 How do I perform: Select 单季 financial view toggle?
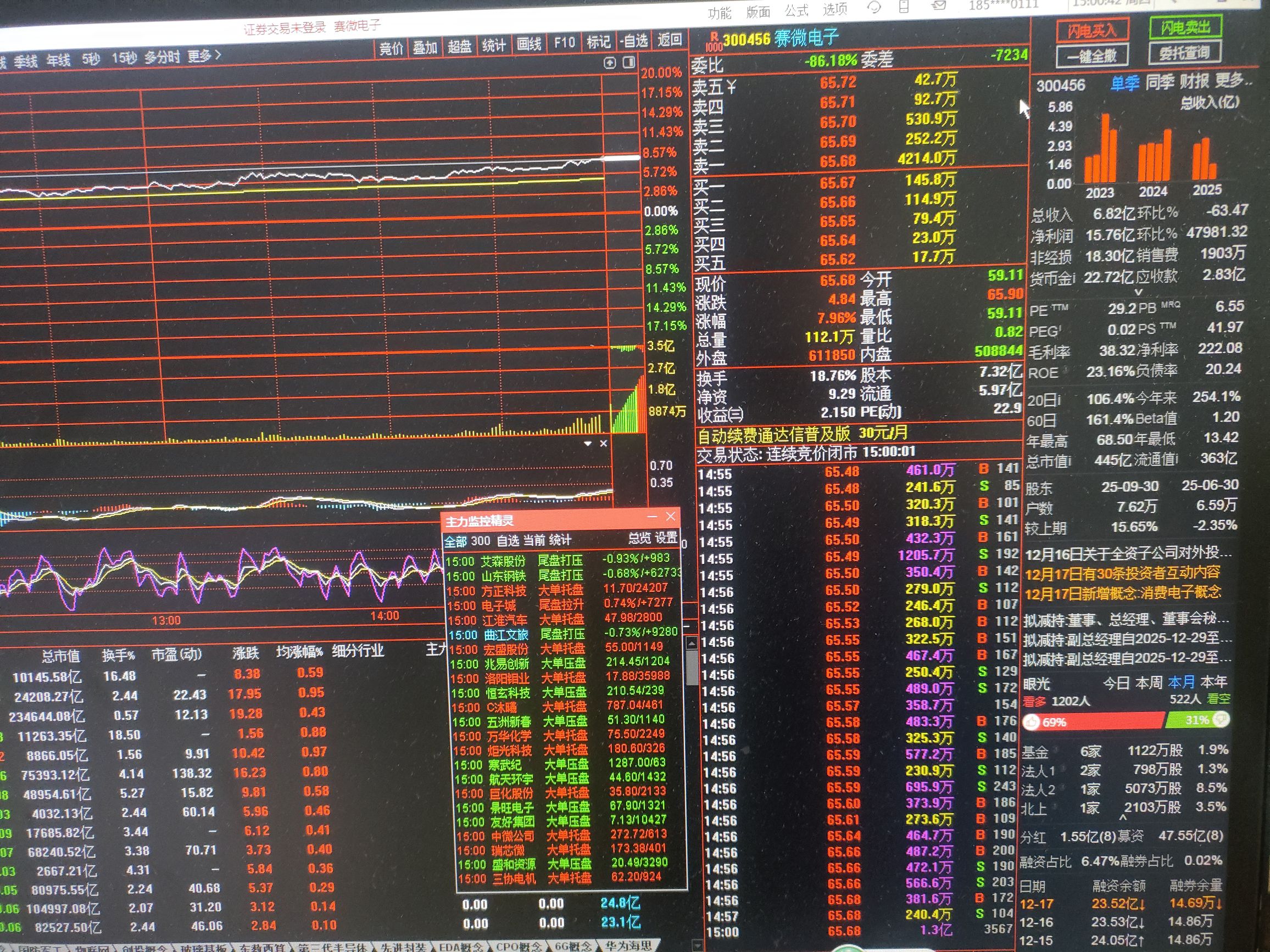[x=1124, y=84]
